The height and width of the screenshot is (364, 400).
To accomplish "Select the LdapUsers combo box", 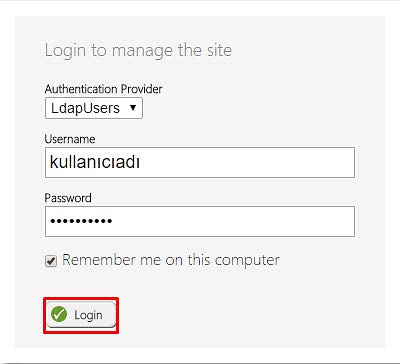I will 94,108.
